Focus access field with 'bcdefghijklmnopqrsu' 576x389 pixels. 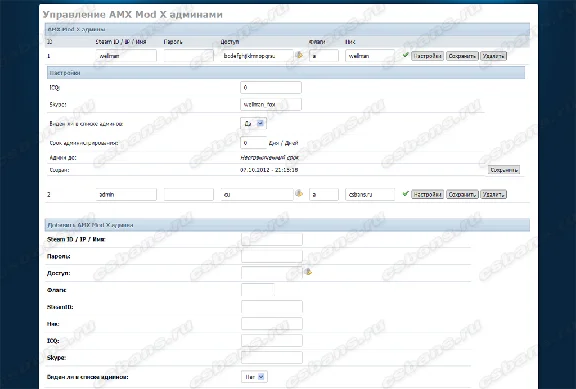click(x=257, y=56)
